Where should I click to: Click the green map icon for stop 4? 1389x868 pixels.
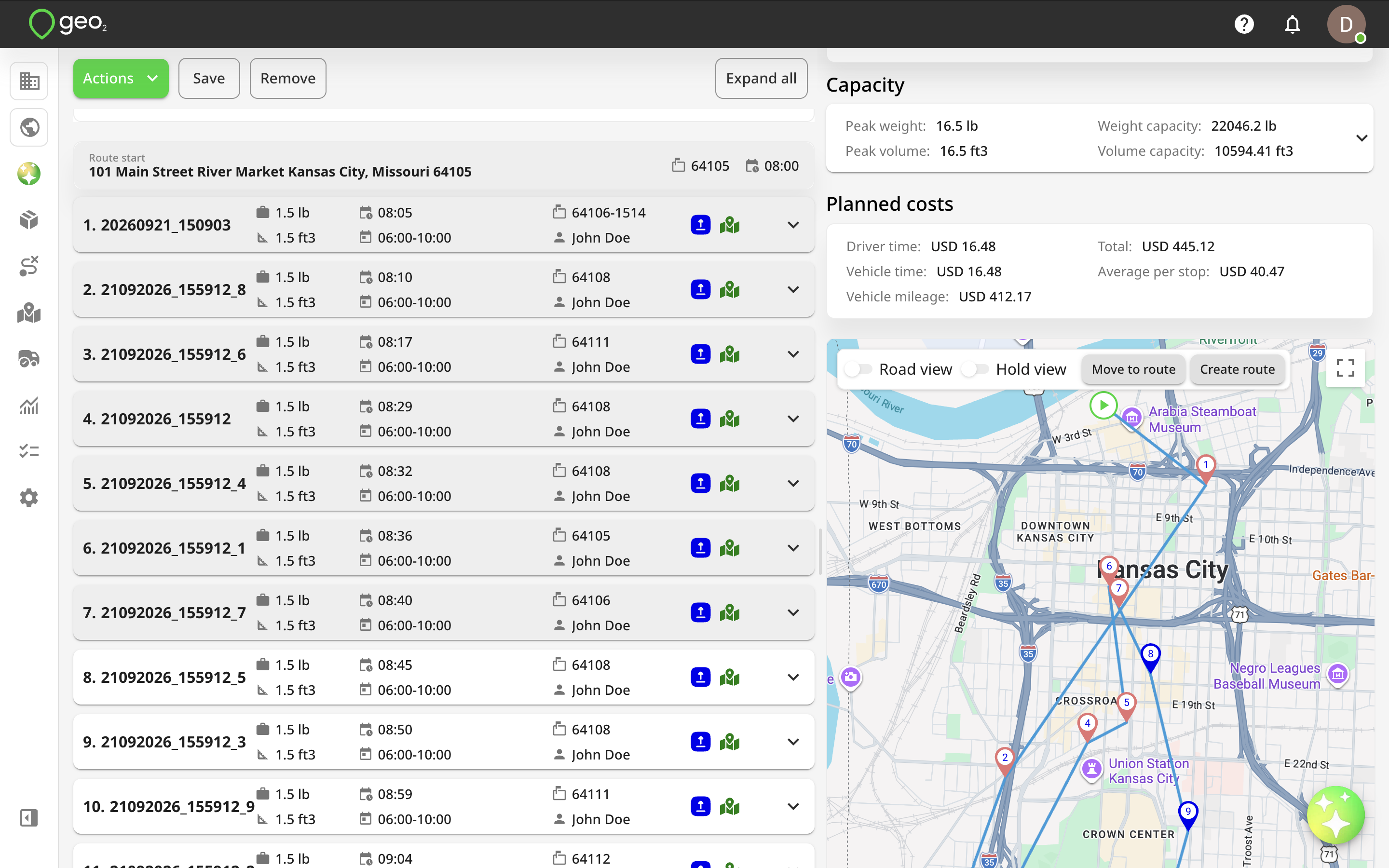[x=730, y=419]
